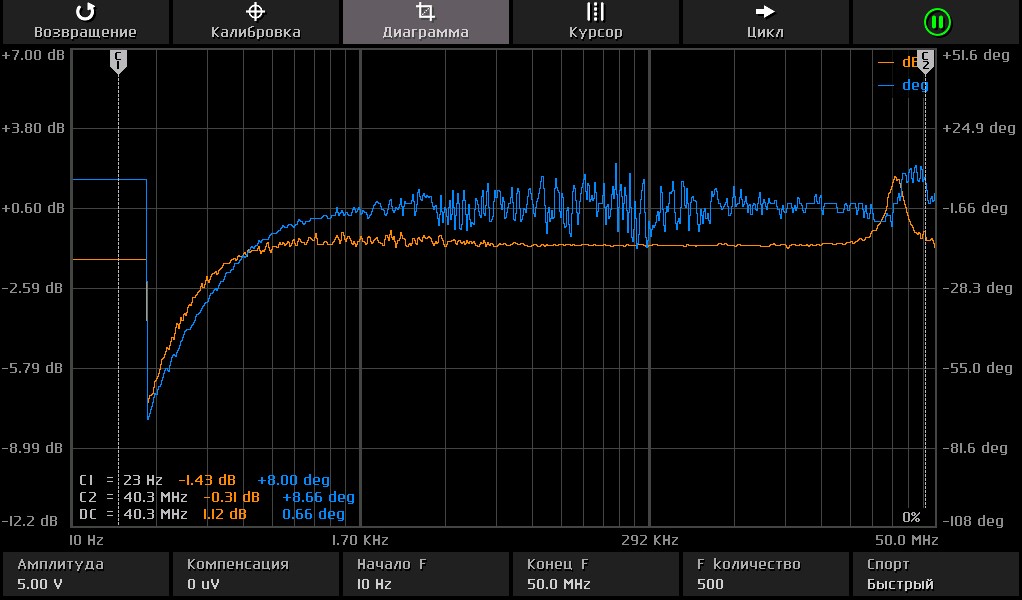
Task: Open the Начало F 10 Hz setting
Action: (425, 574)
